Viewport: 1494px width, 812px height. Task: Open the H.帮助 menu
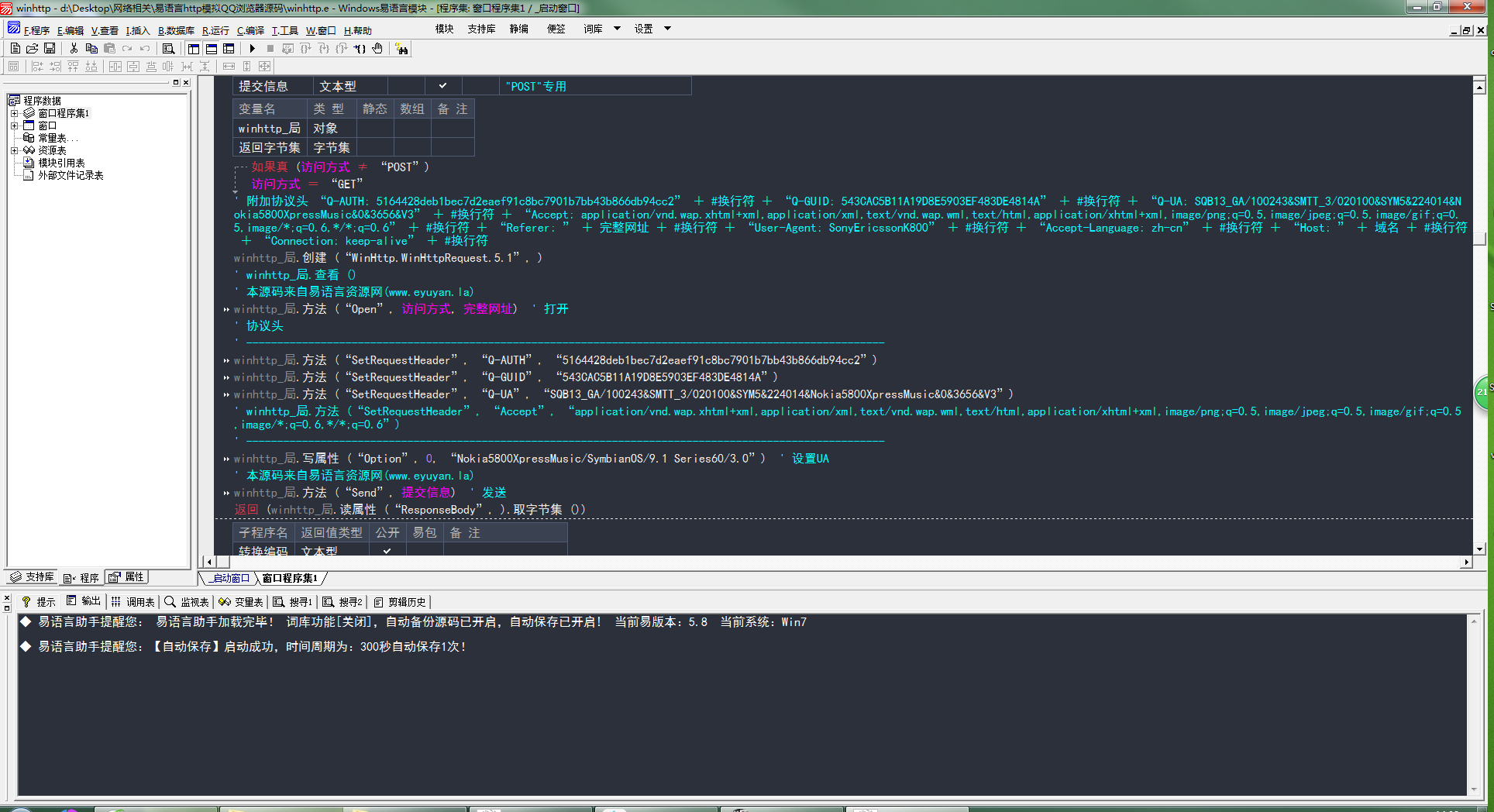tap(358, 31)
